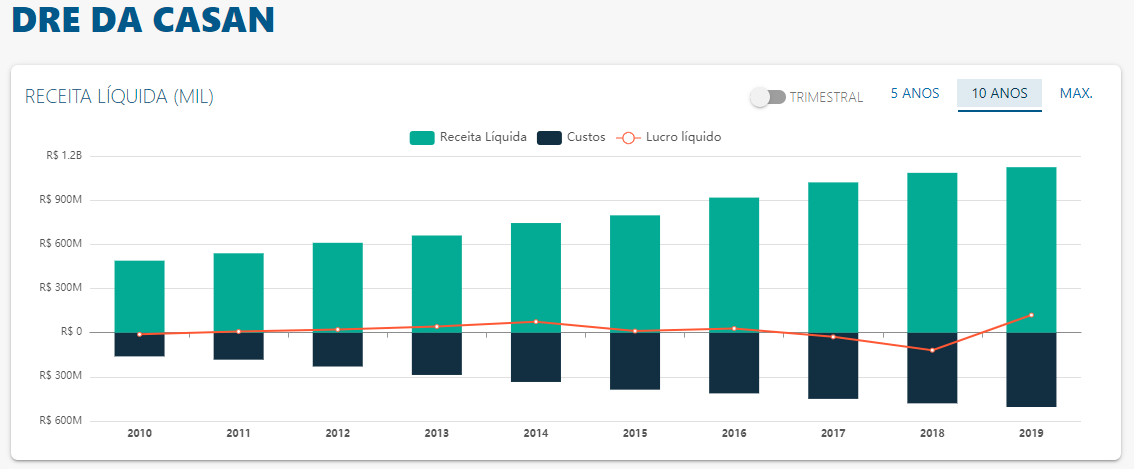Select the 5 ANOS range tab
Screen dimensions: 1134x469
click(915, 93)
